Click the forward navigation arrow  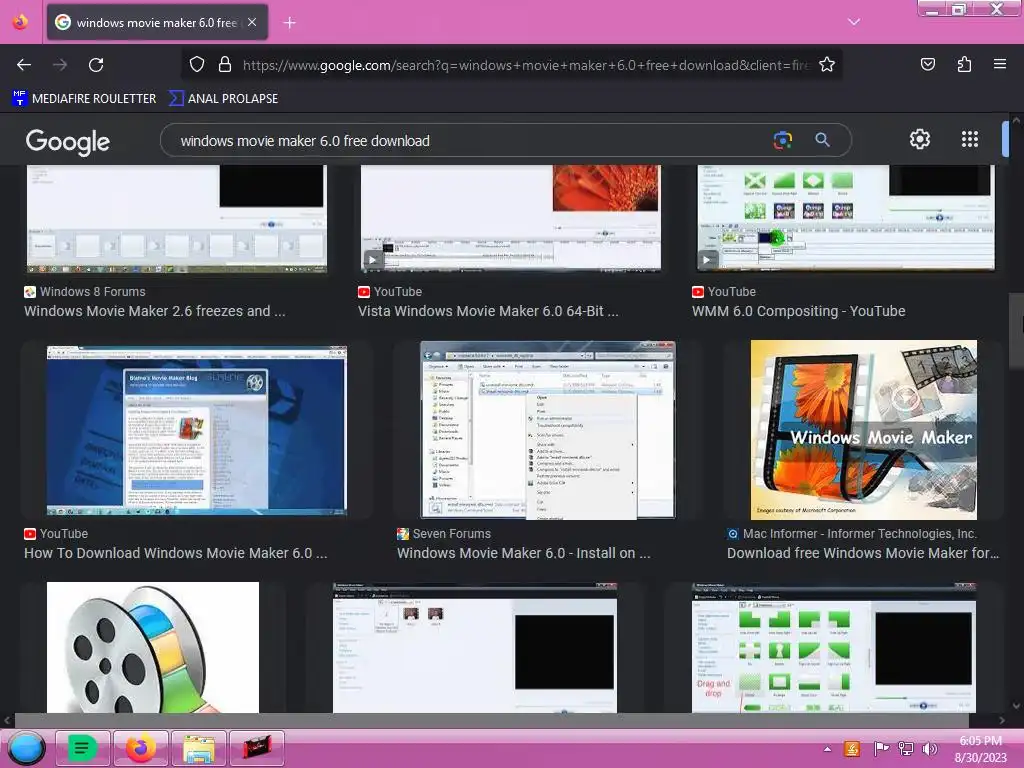[60, 65]
